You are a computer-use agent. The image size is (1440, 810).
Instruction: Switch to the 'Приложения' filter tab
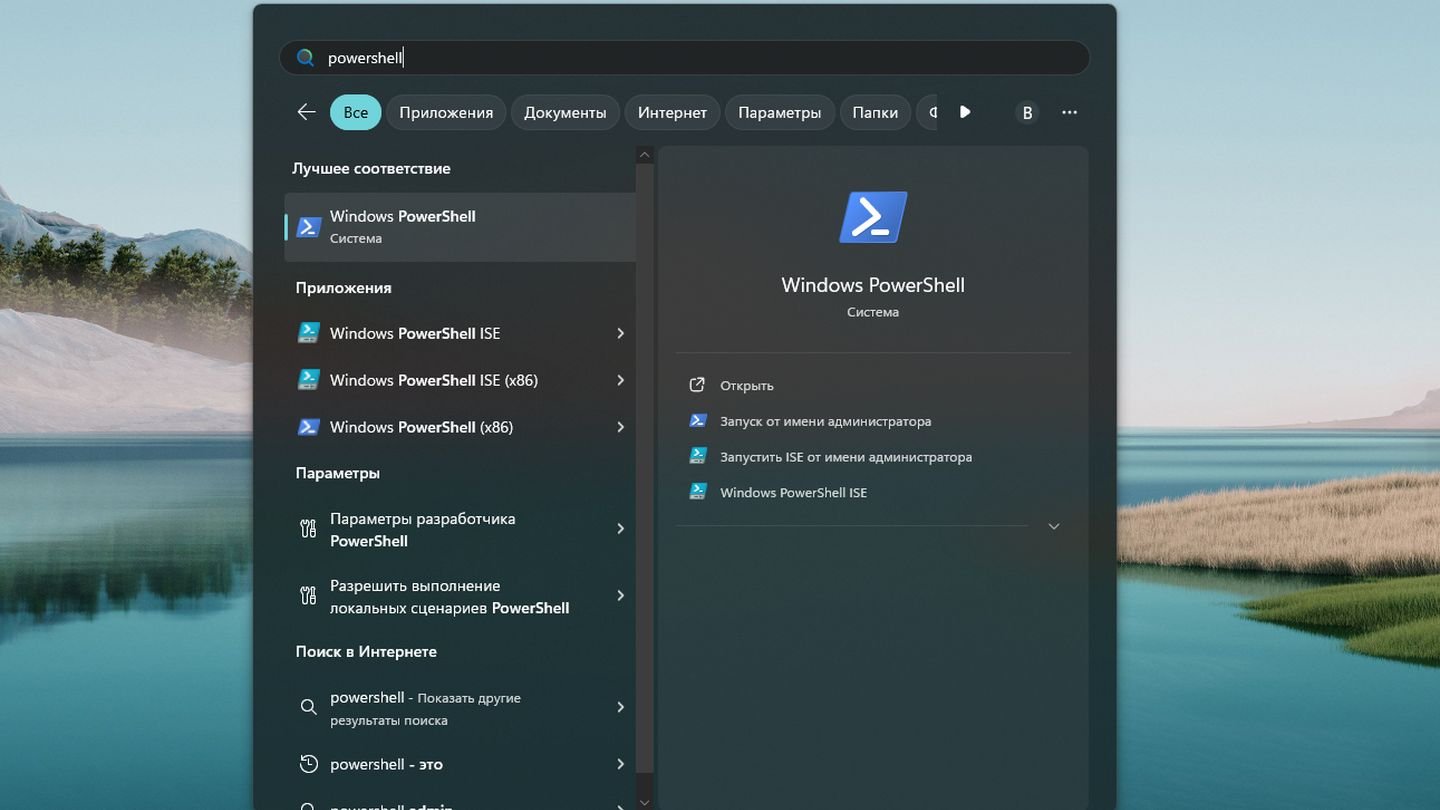pos(446,112)
